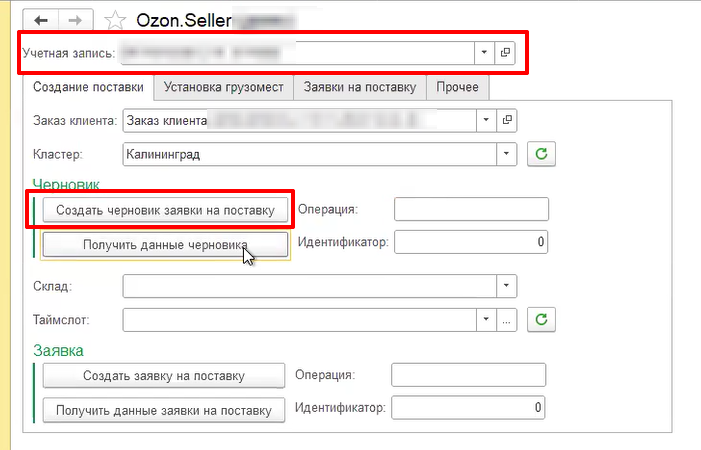Go back with the left arrow button
701x450 pixels.
41,20
